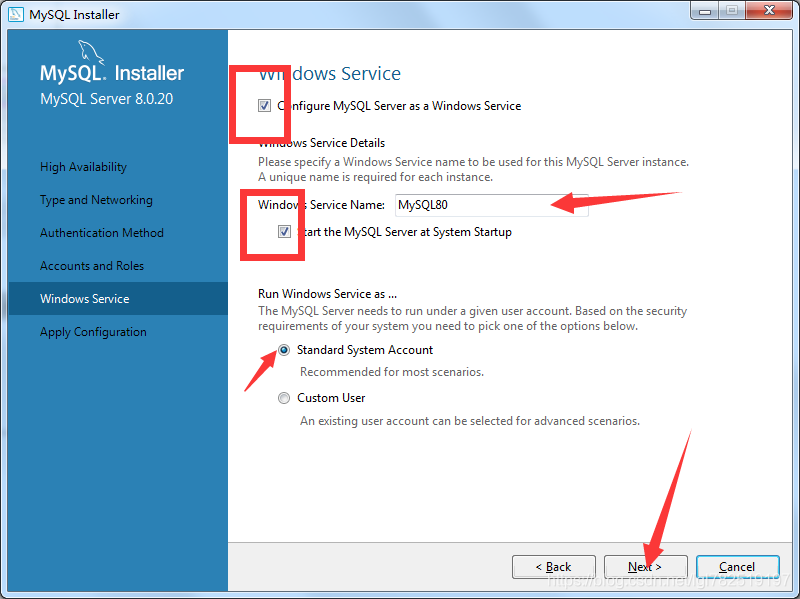Click the Back button

tap(554, 567)
